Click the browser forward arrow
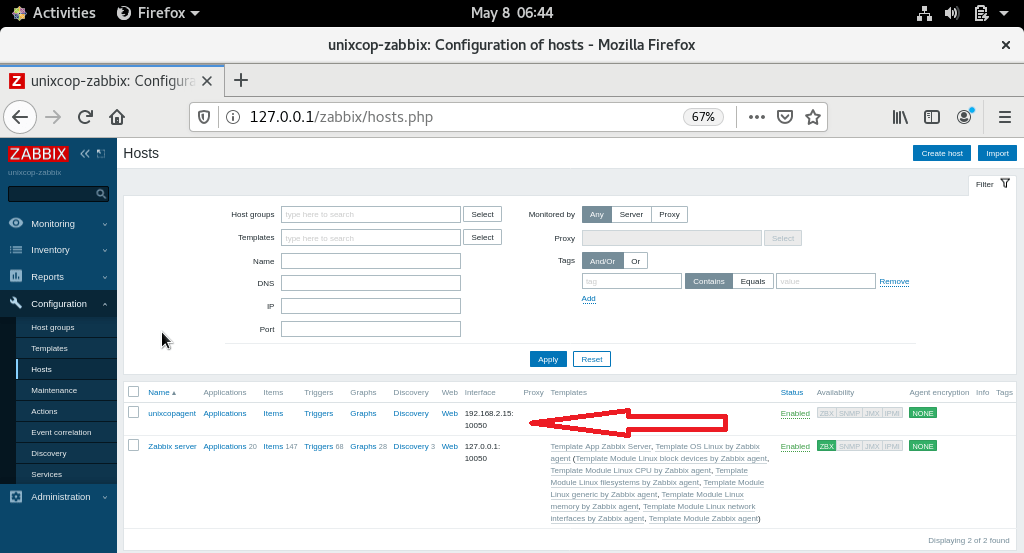1024x553 pixels. click(53, 117)
